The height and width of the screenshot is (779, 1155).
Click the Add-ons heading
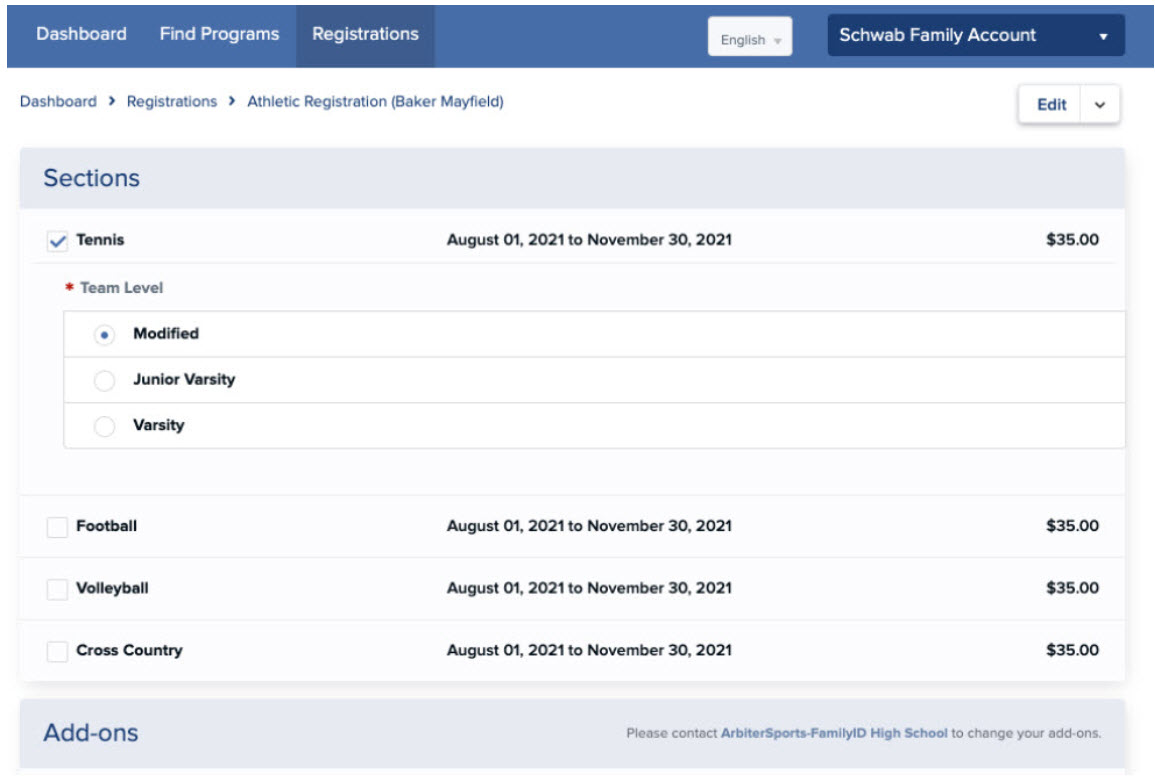point(91,733)
